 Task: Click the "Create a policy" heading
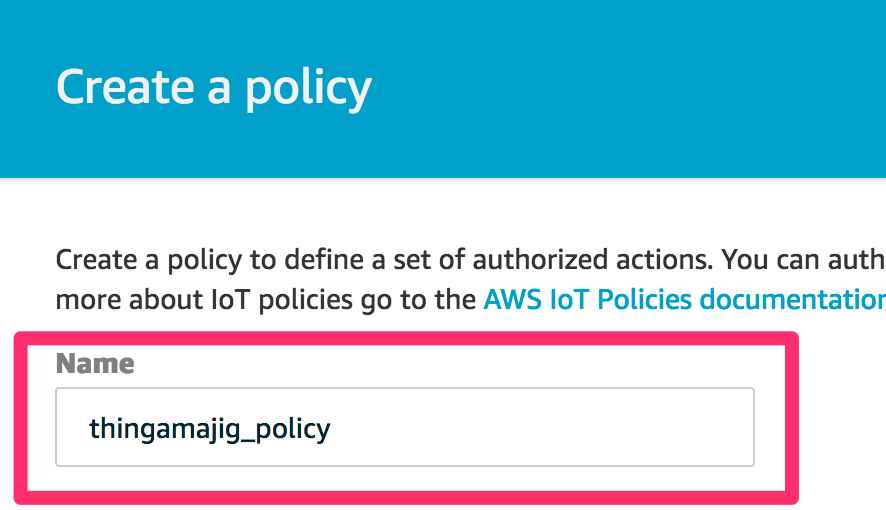click(x=214, y=87)
